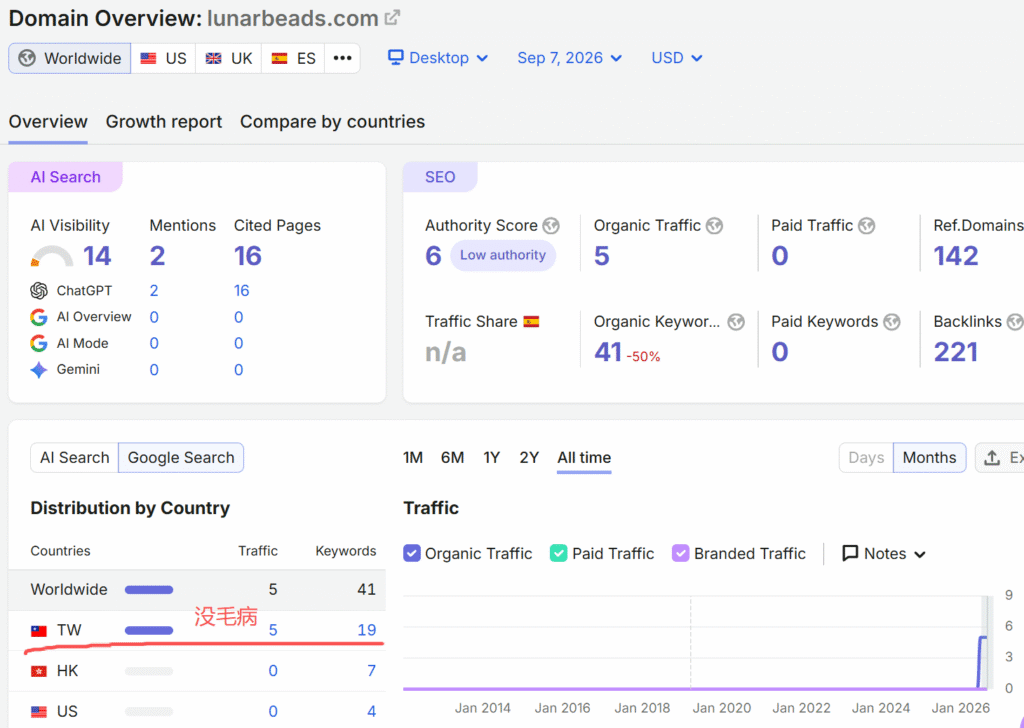Open lunarbeads.com external link icon

click(x=392, y=18)
